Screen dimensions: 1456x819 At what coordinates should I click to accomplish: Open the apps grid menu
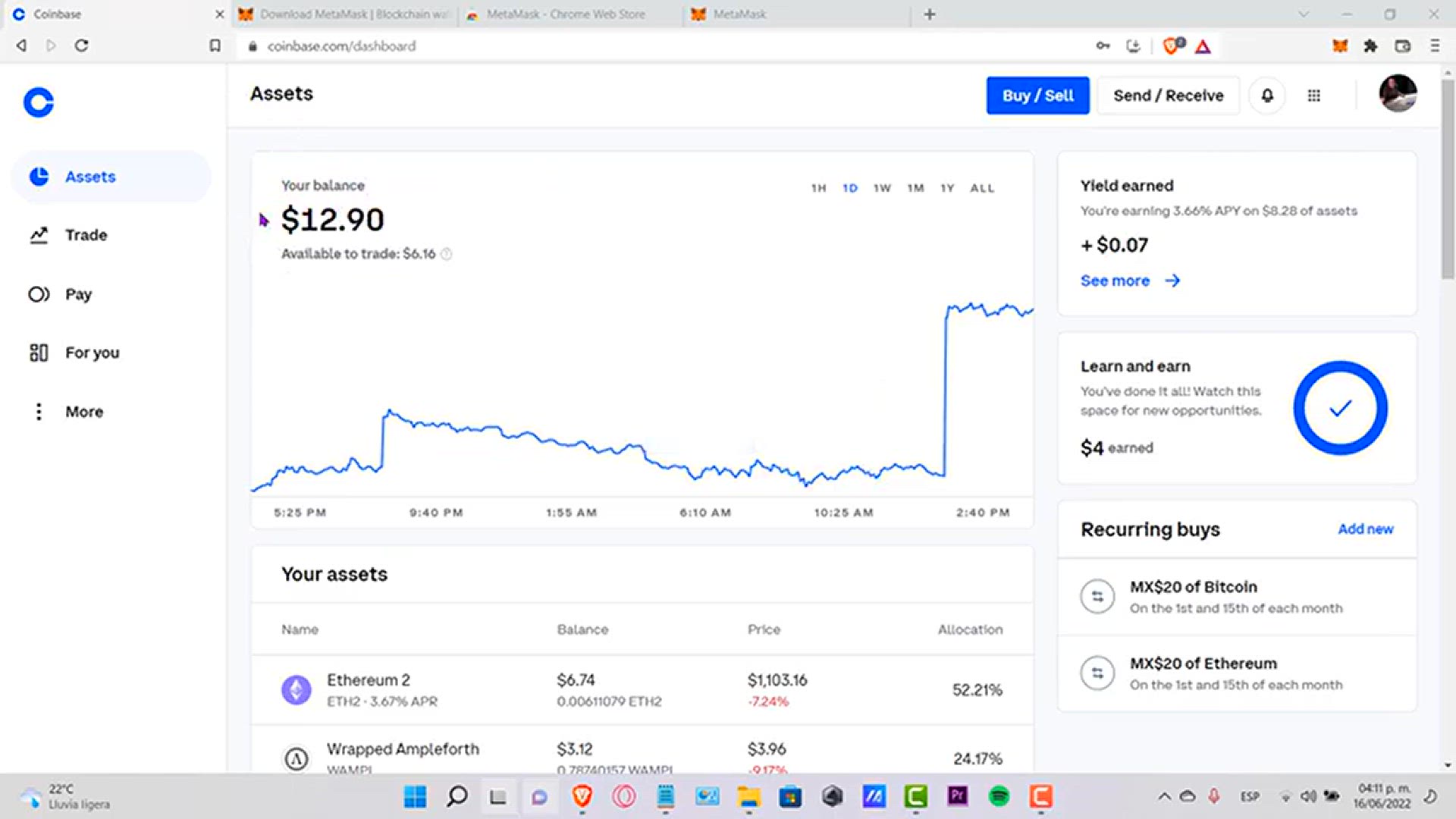[x=1314, y=96]
